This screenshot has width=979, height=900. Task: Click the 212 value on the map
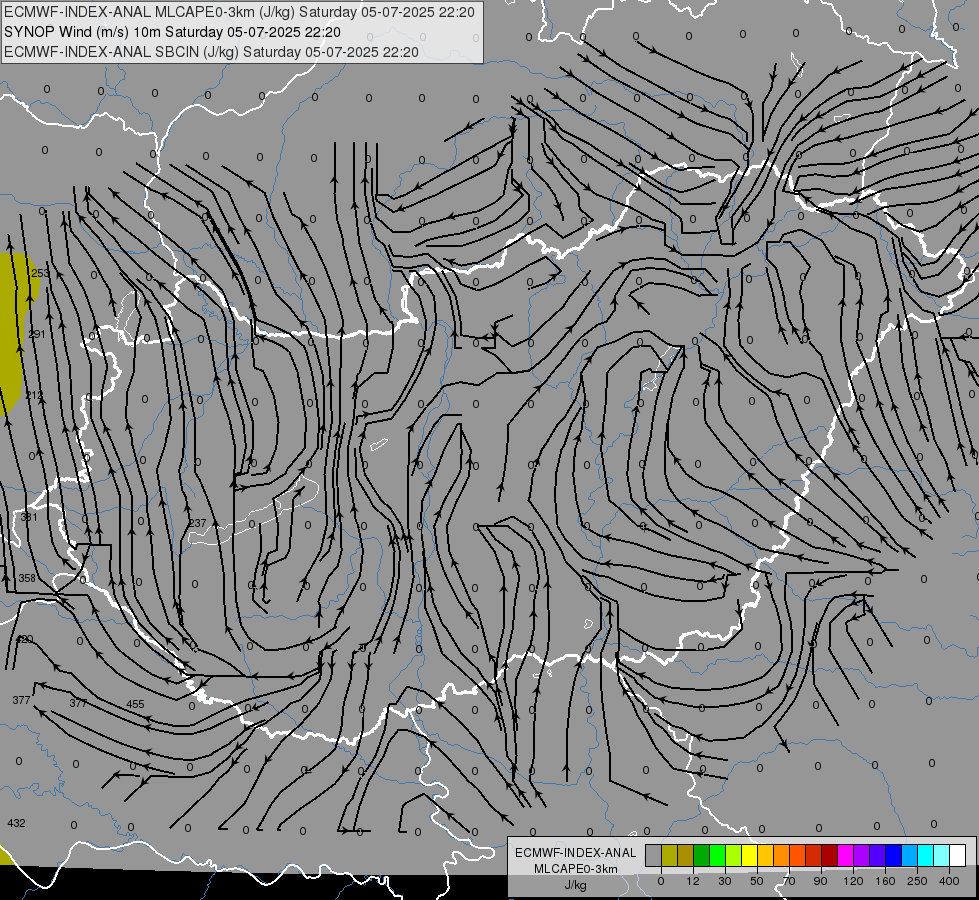35,395
